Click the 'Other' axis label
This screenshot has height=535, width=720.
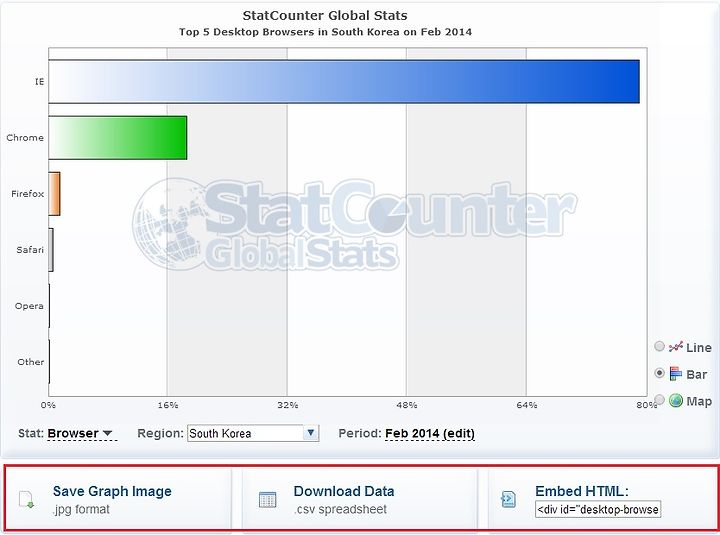pyautogui.click(x=31, y=362)
